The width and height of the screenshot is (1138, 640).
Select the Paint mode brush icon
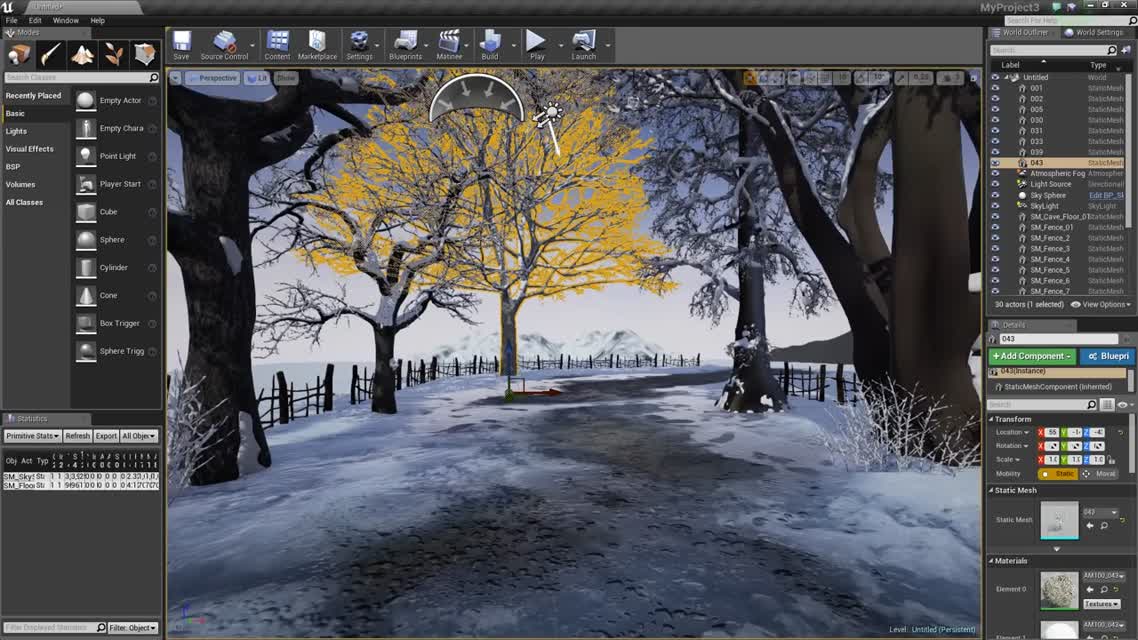point(50,54)
